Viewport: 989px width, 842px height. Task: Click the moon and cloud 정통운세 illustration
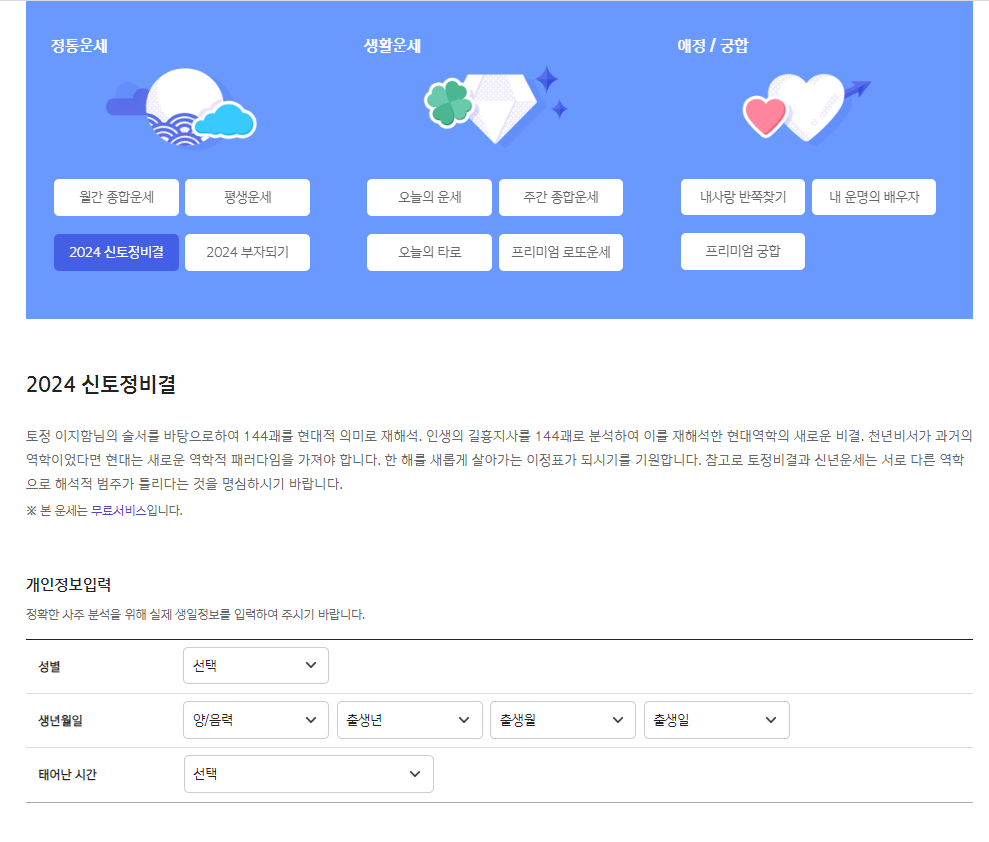point(182,108)
